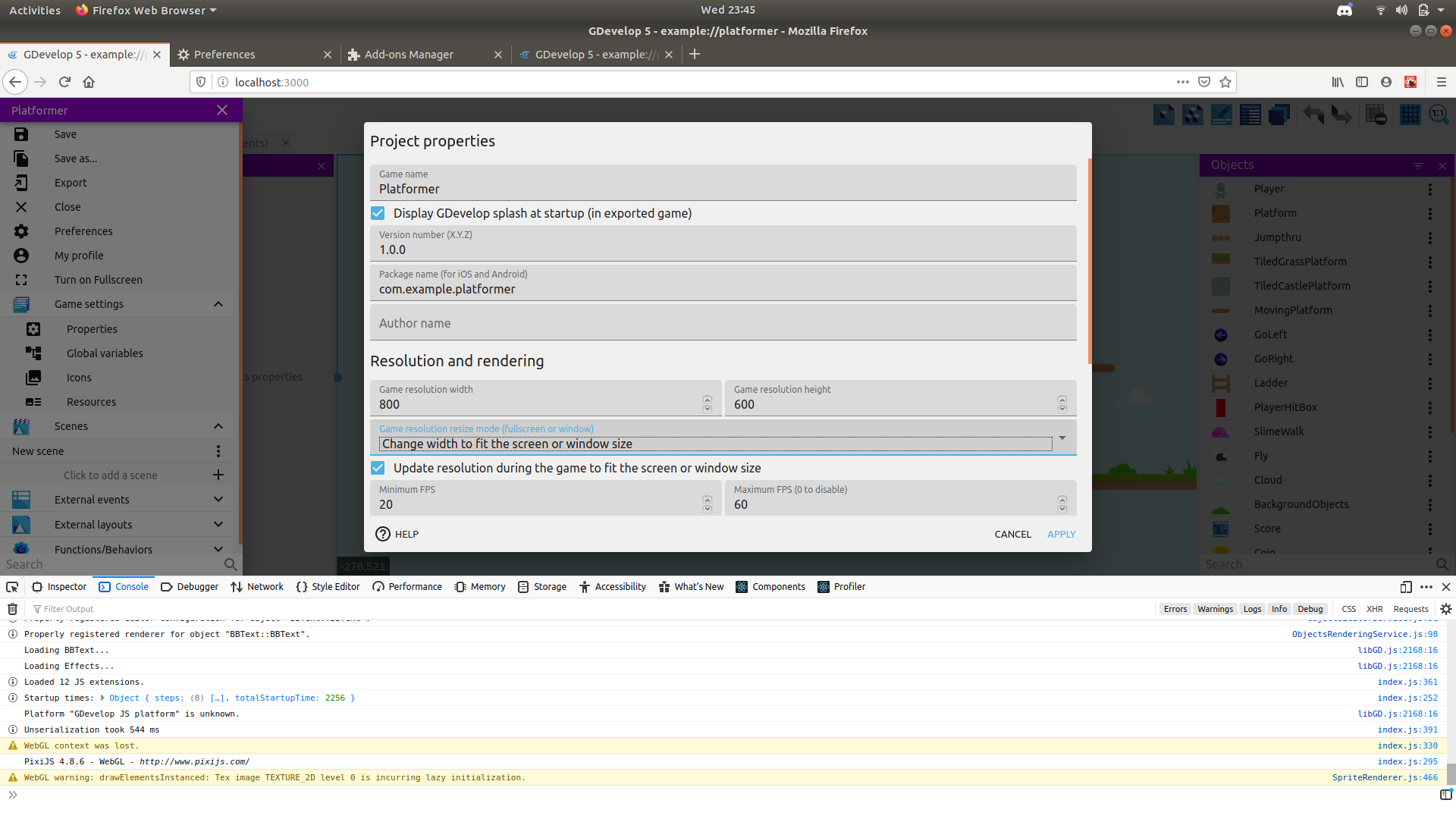
Task: Expand the Functions/Behaviors section
Action: point(218,549)
